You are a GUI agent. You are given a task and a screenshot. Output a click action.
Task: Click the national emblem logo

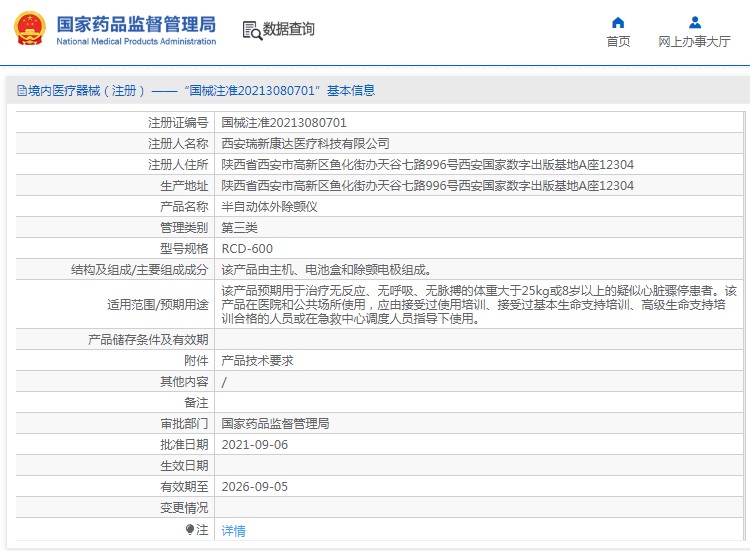[30, 28]
